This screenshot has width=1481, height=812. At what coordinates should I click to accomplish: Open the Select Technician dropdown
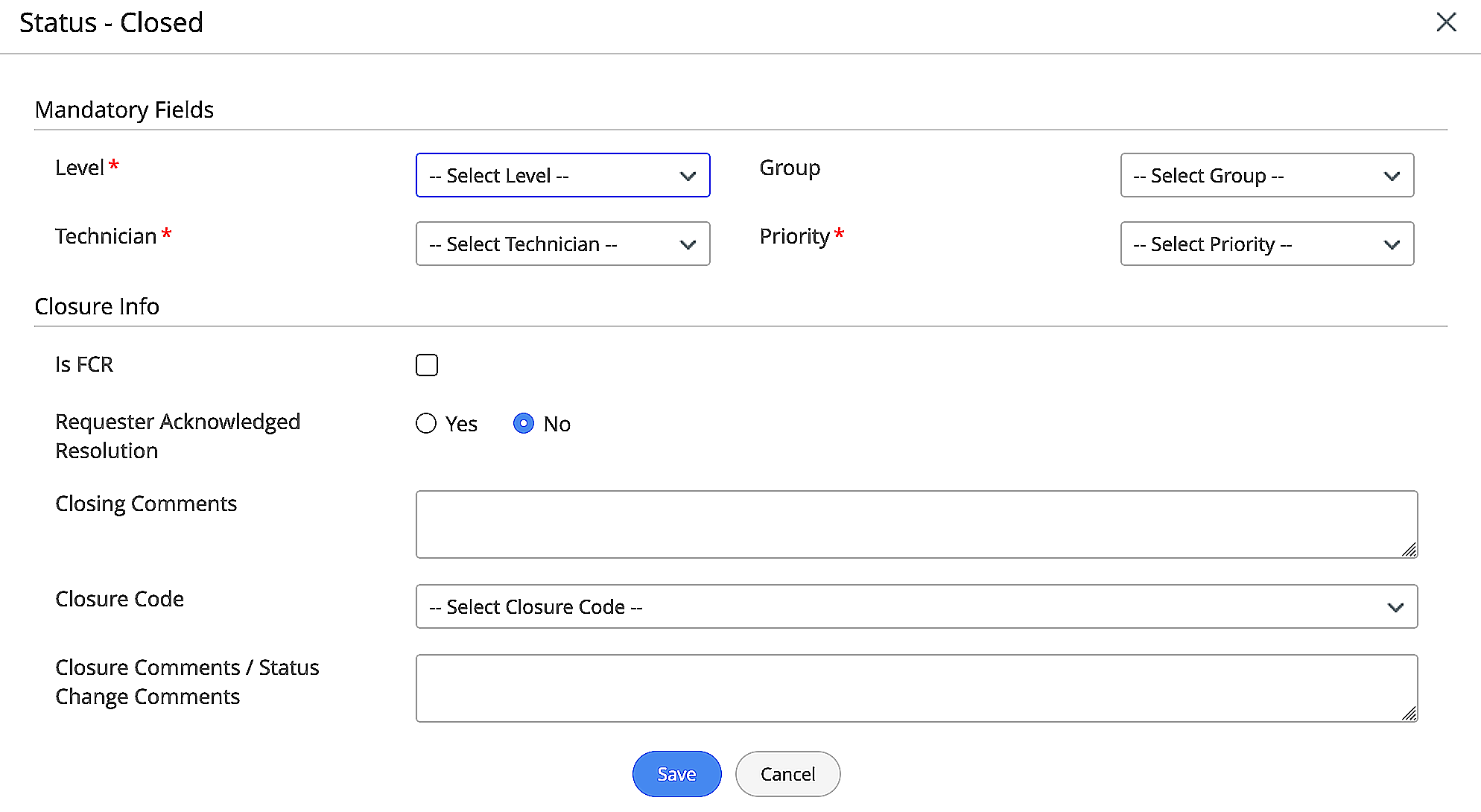[562, 244]
